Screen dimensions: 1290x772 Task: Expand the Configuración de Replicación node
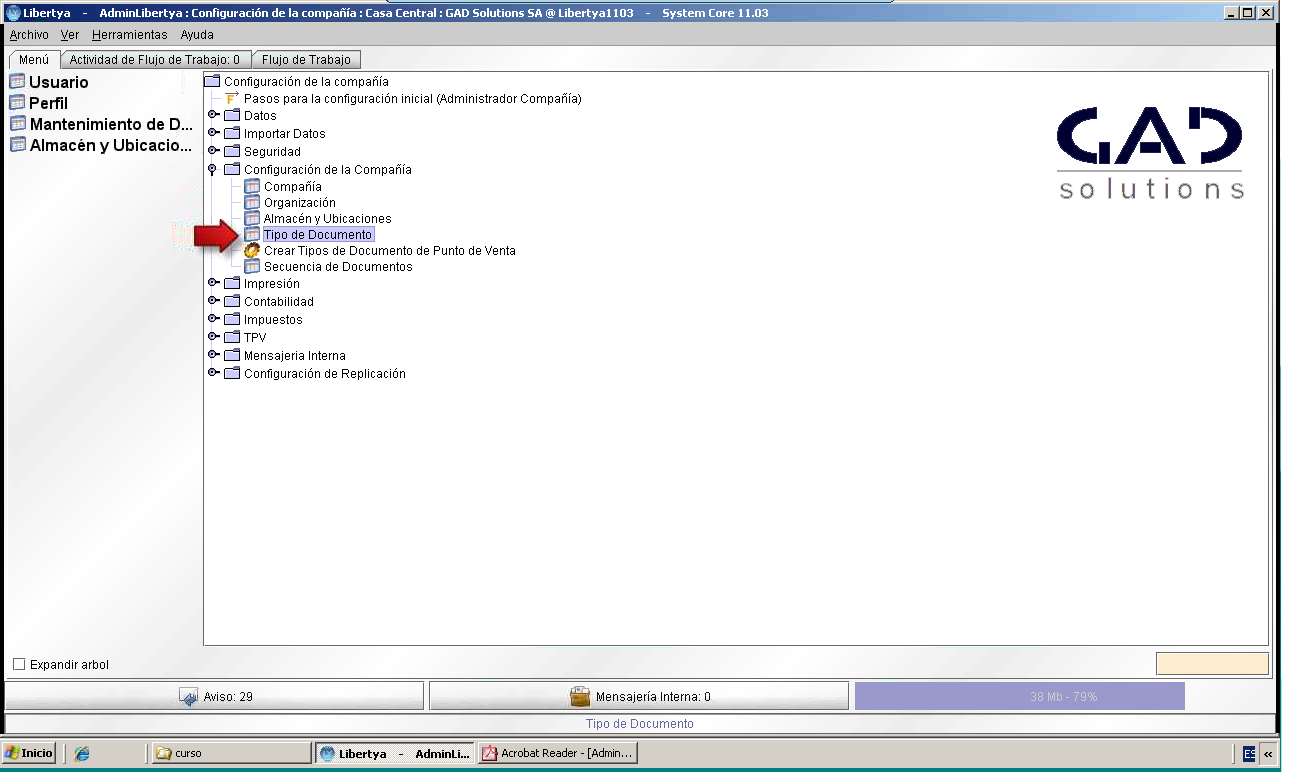(213, 372)
